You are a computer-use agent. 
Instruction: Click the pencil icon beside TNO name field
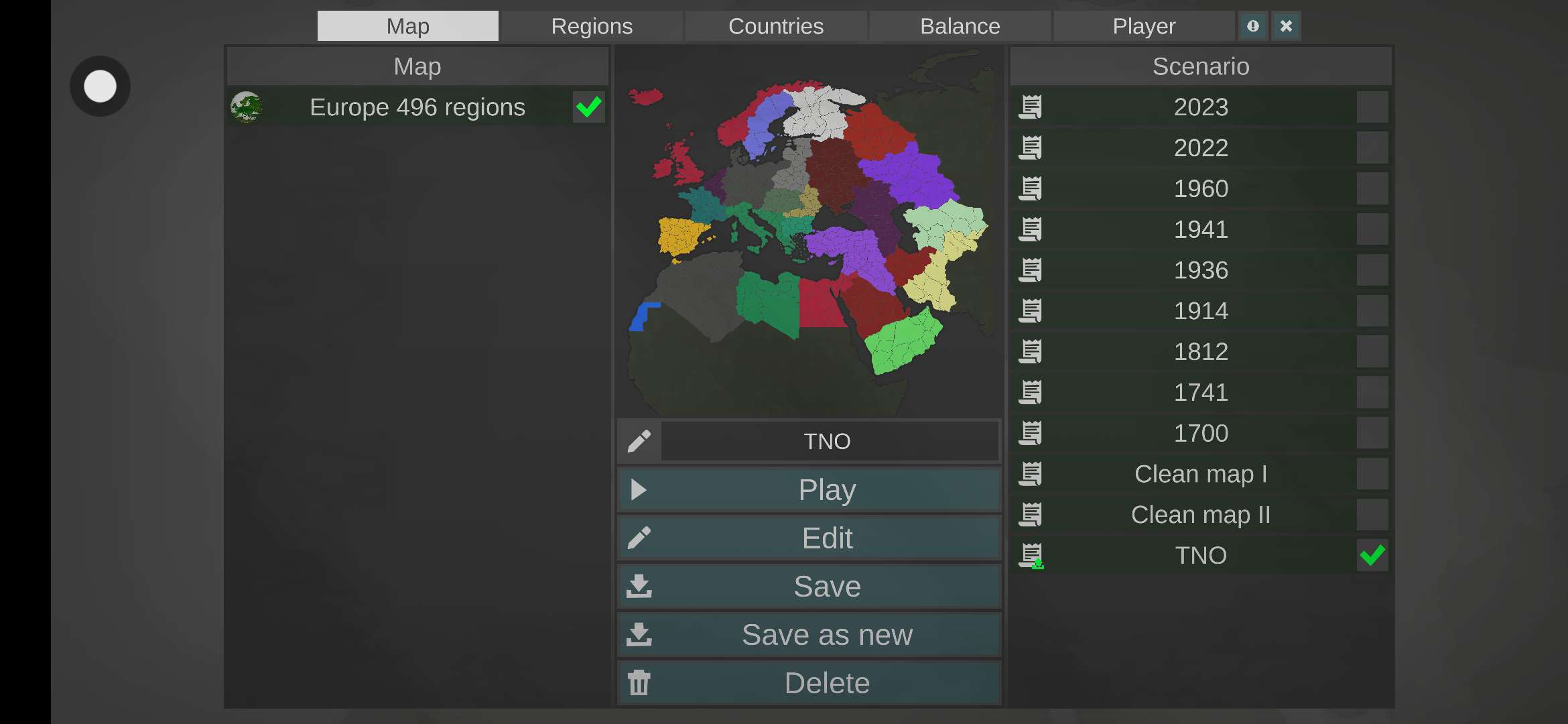639,441
